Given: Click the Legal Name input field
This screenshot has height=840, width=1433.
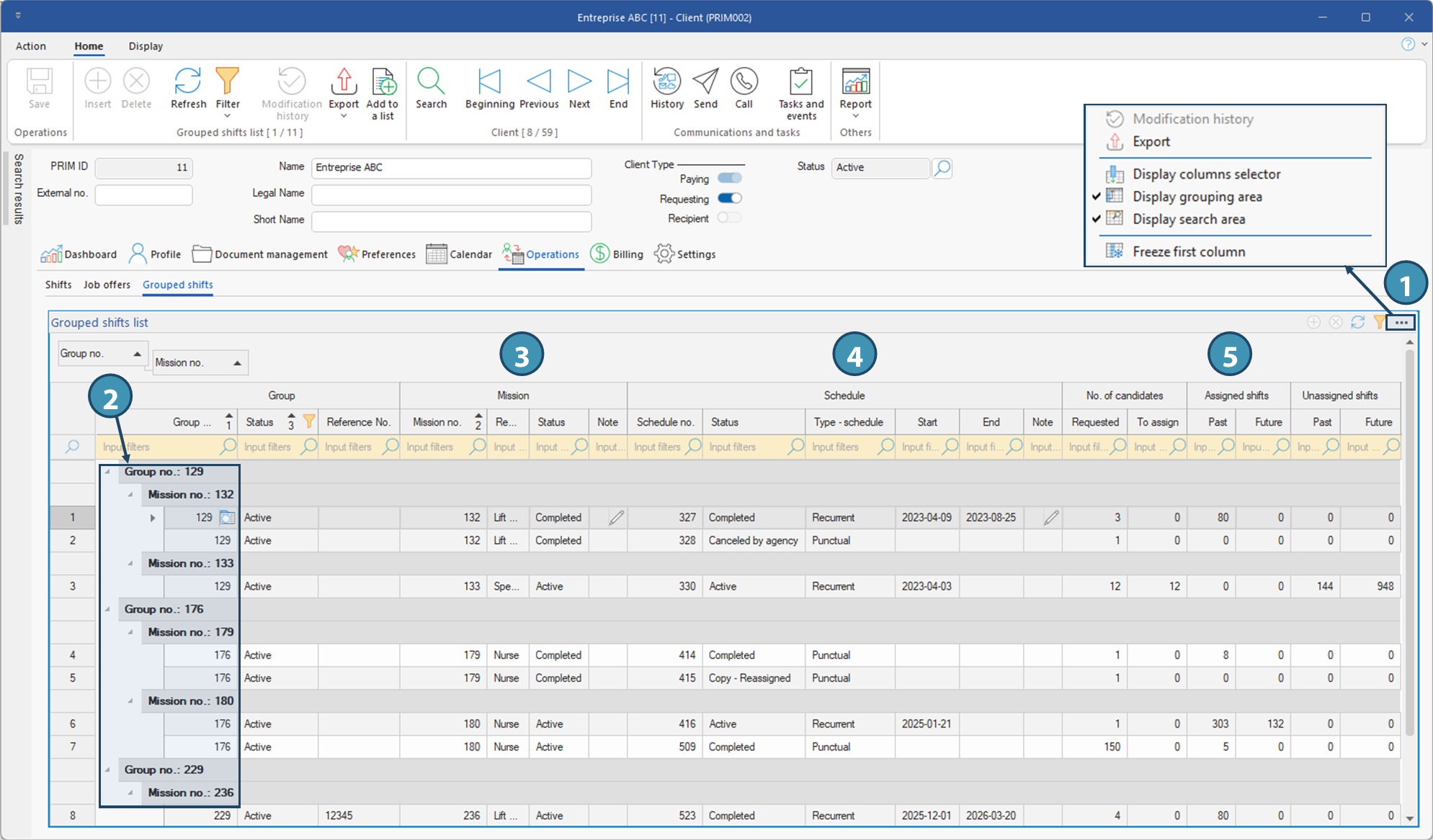Looking at the screenshot, I should pyautogui.click(x=451, y=194).
